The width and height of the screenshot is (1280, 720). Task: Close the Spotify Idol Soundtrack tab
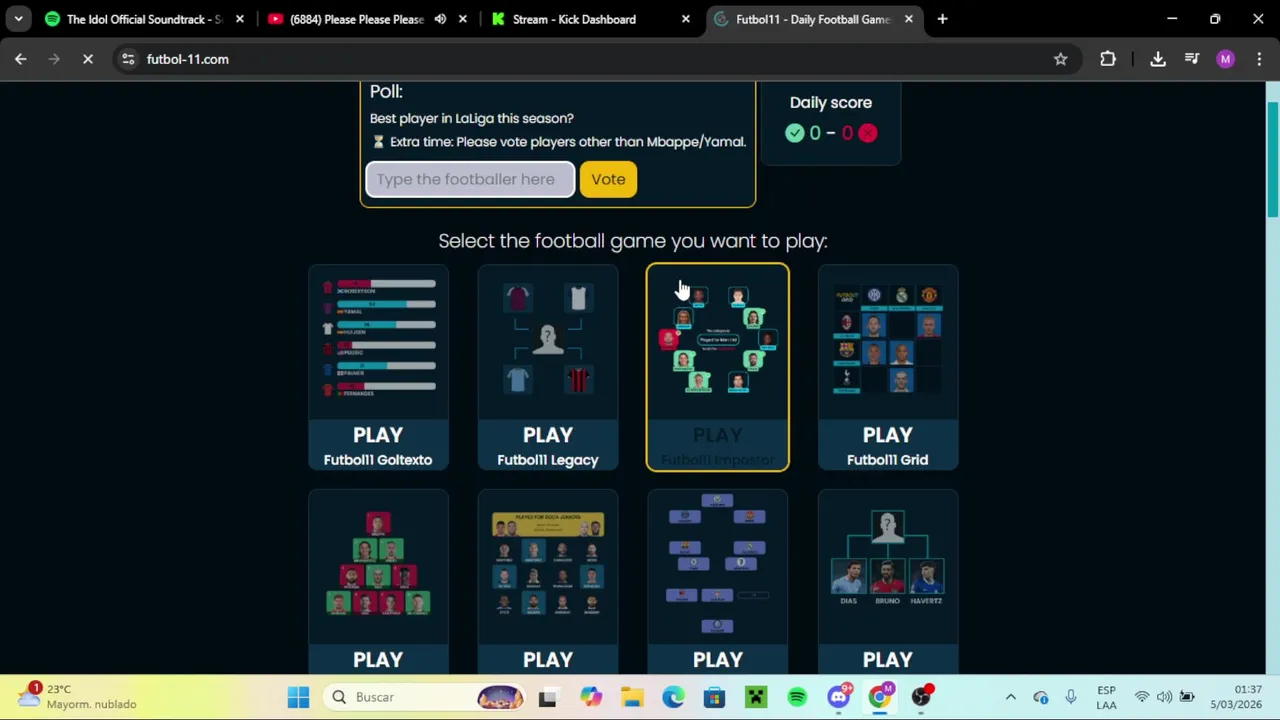239,19
